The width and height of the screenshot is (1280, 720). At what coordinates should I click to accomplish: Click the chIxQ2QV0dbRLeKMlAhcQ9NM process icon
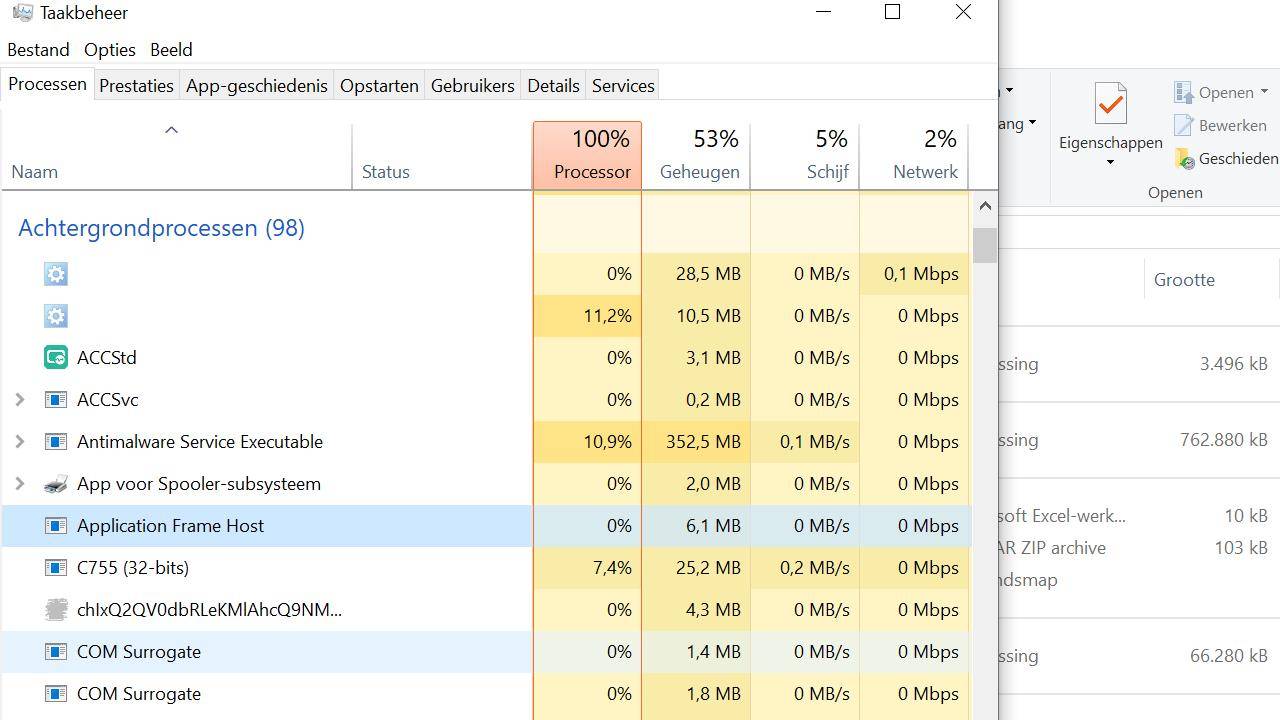coord(55,609)
